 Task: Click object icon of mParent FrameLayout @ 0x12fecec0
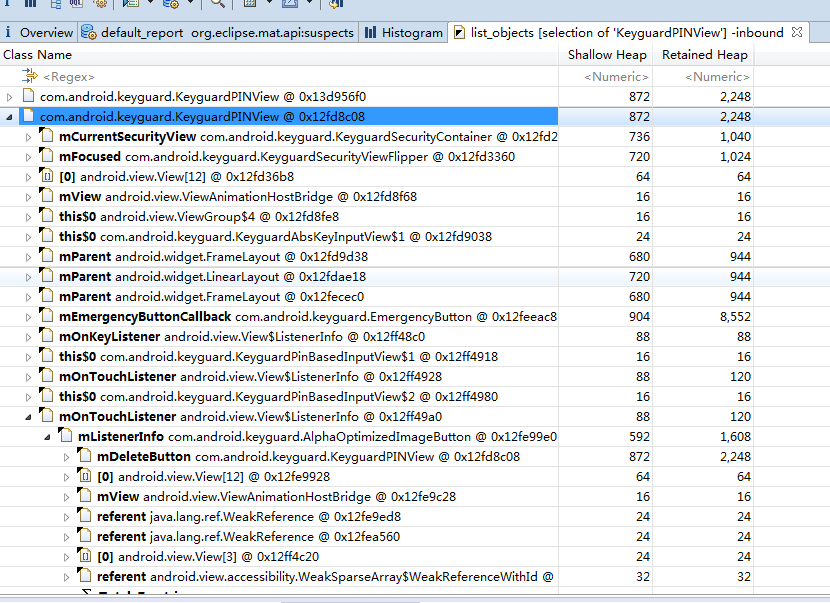[x=47, y=296]
